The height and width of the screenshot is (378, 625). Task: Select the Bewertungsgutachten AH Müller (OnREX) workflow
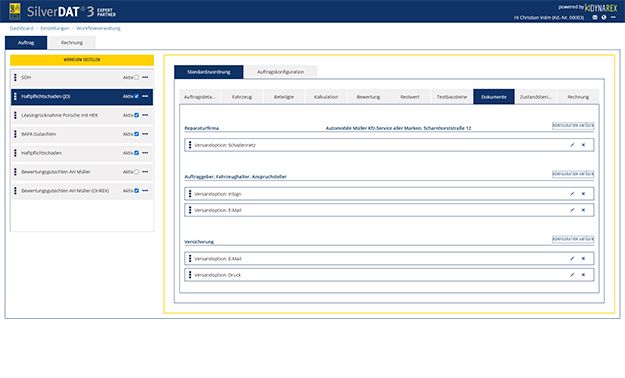tap(82, 191)
